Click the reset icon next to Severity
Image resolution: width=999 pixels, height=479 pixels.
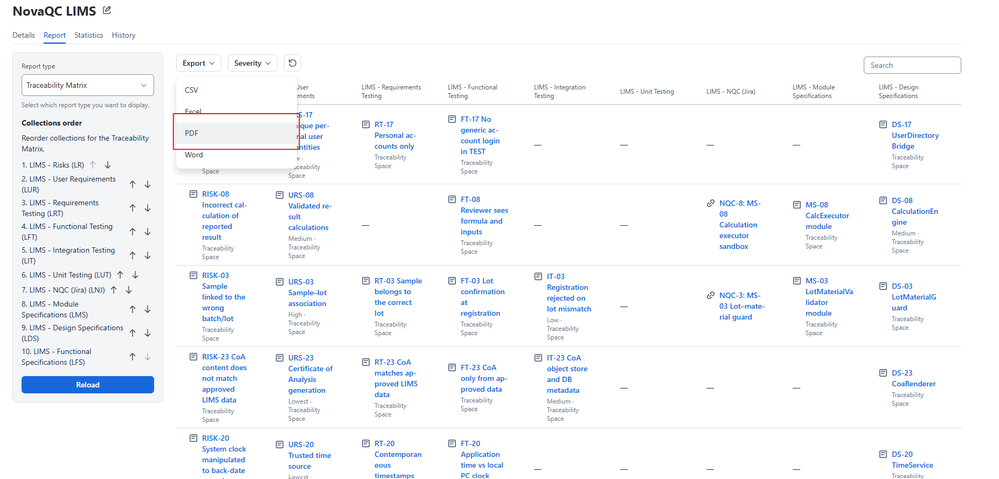click(292, 63)
